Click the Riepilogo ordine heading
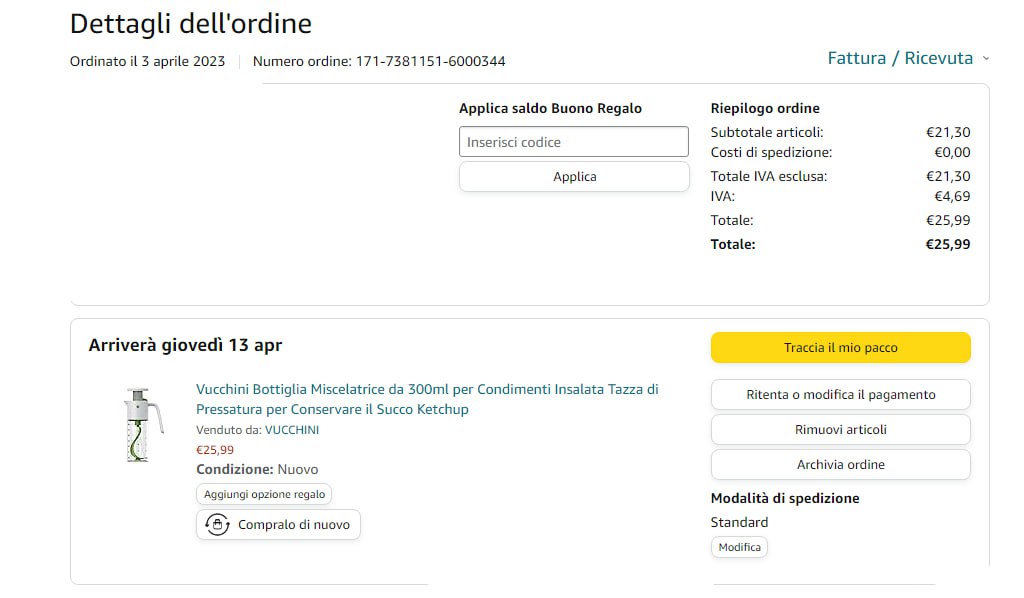Image resolution: width=1024 pixels, height=598 pixels. pyautogui.click(x=765, y=108)
